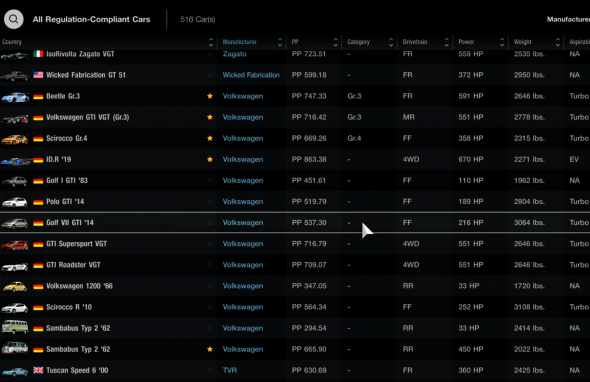Image resolution: width=590 pixels, height=382 pixels.
Task: Choose the green Sambabus thumbnail with PP 294.54
Action: pos(15,327)
